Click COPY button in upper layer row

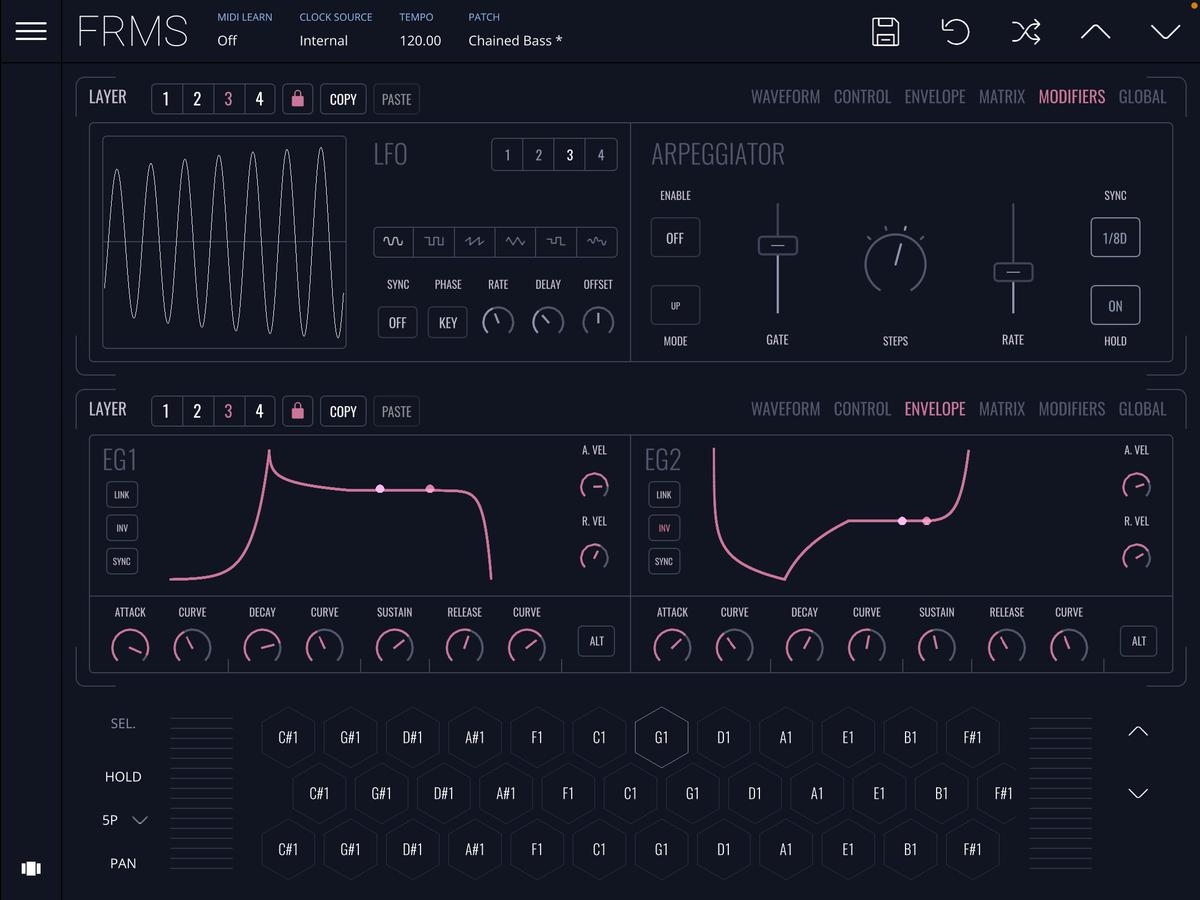click(x=343, y=99)
